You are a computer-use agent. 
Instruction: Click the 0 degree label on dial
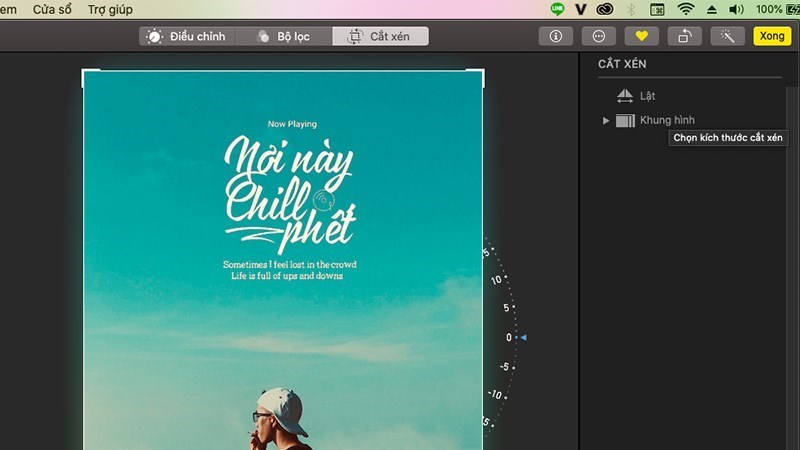point(509,337)
